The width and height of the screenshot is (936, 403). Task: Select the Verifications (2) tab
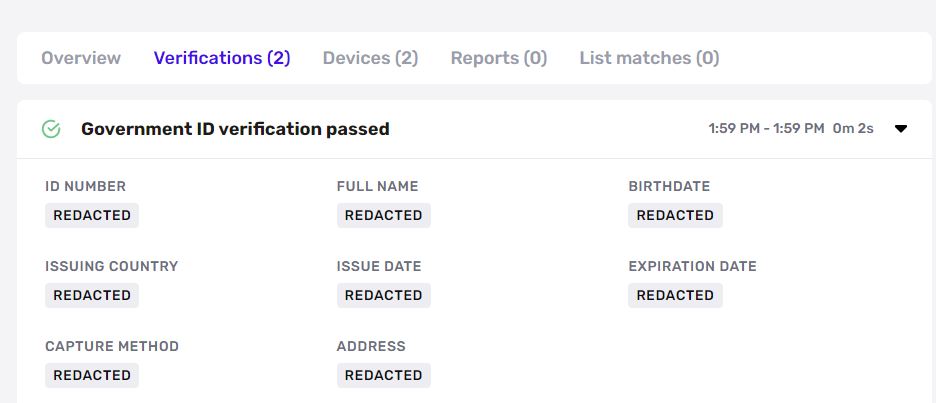(222, 58)
